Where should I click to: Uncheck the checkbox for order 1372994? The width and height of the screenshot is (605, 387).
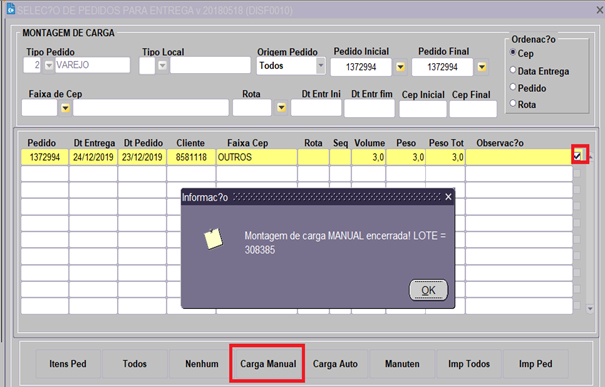577,156
